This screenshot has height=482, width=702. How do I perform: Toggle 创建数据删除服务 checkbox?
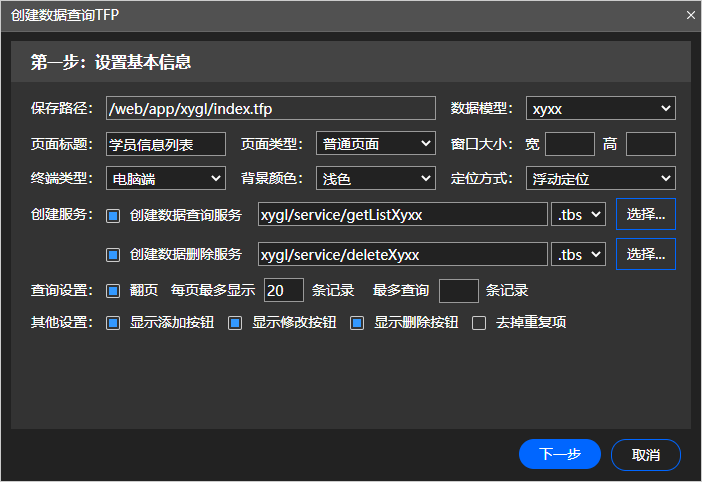coord(113,254)
